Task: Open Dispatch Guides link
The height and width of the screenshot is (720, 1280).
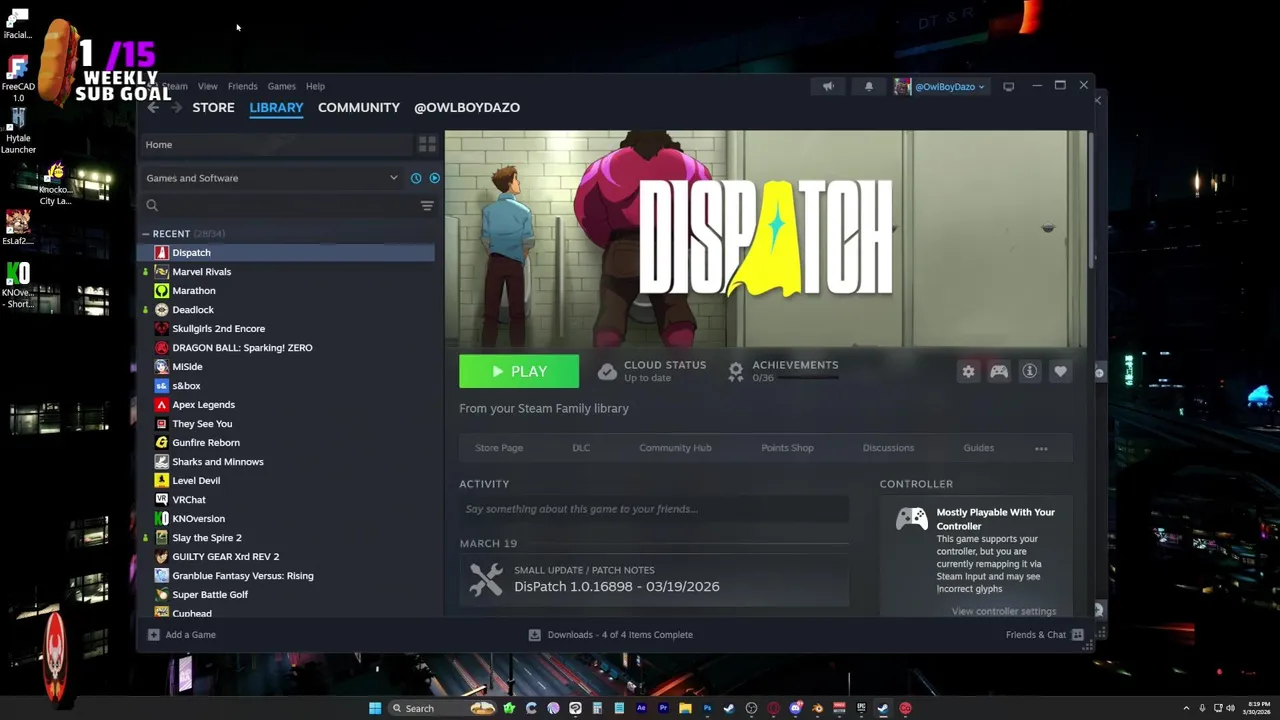Action: [978, 448]
